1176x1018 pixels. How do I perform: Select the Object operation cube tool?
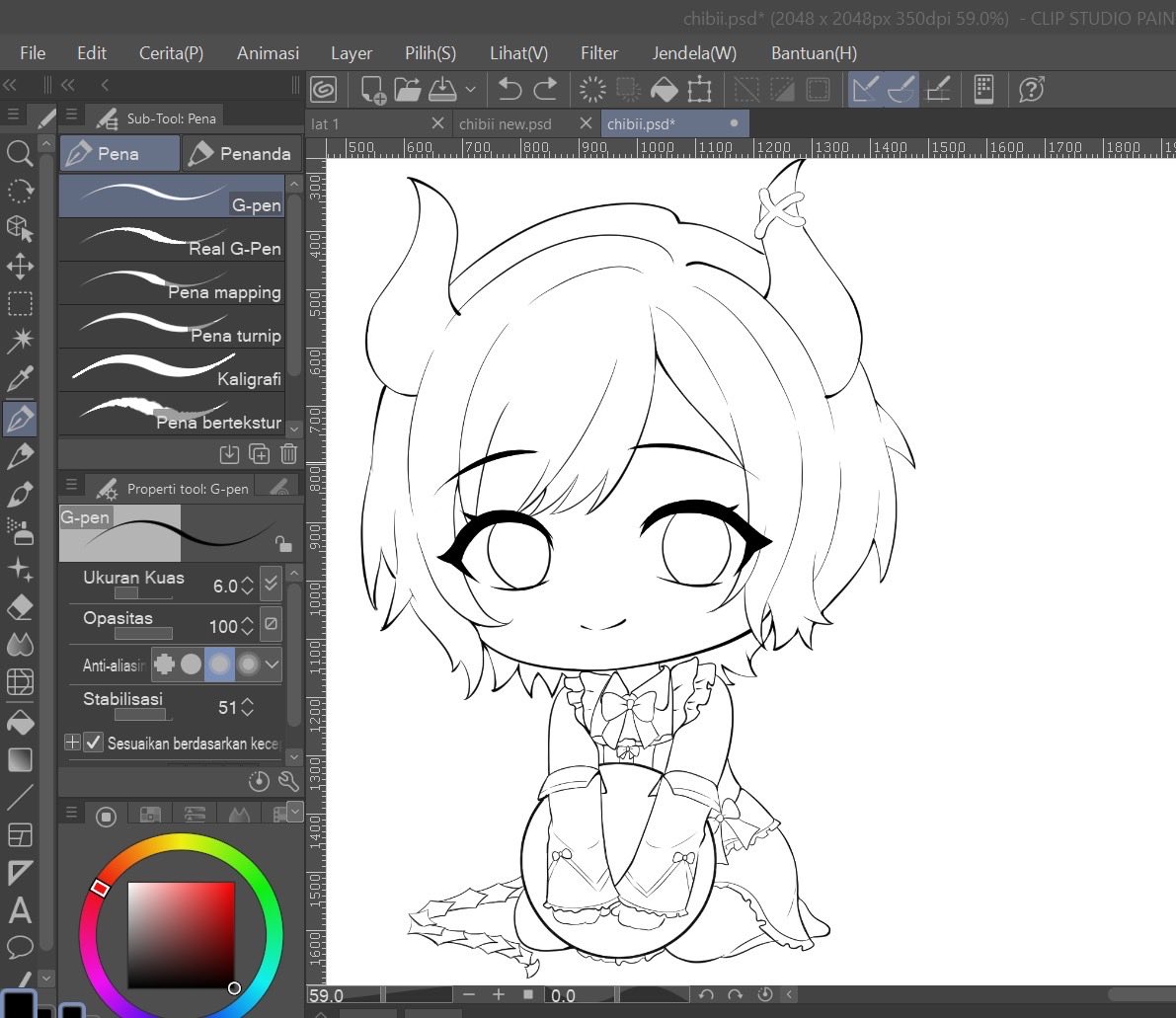[x=20, y=228]
